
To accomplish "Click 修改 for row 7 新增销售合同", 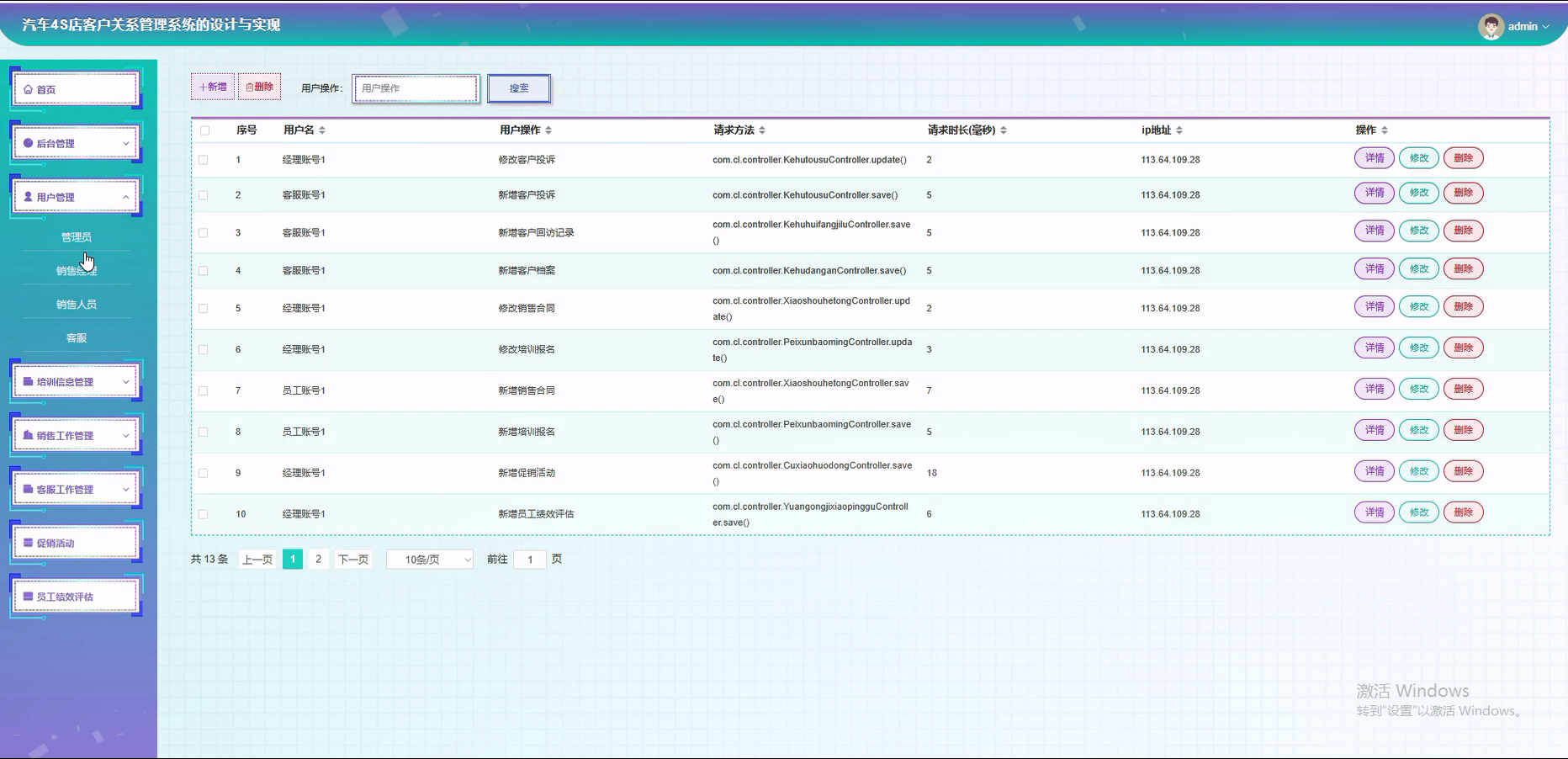I will click(1419, 389).
